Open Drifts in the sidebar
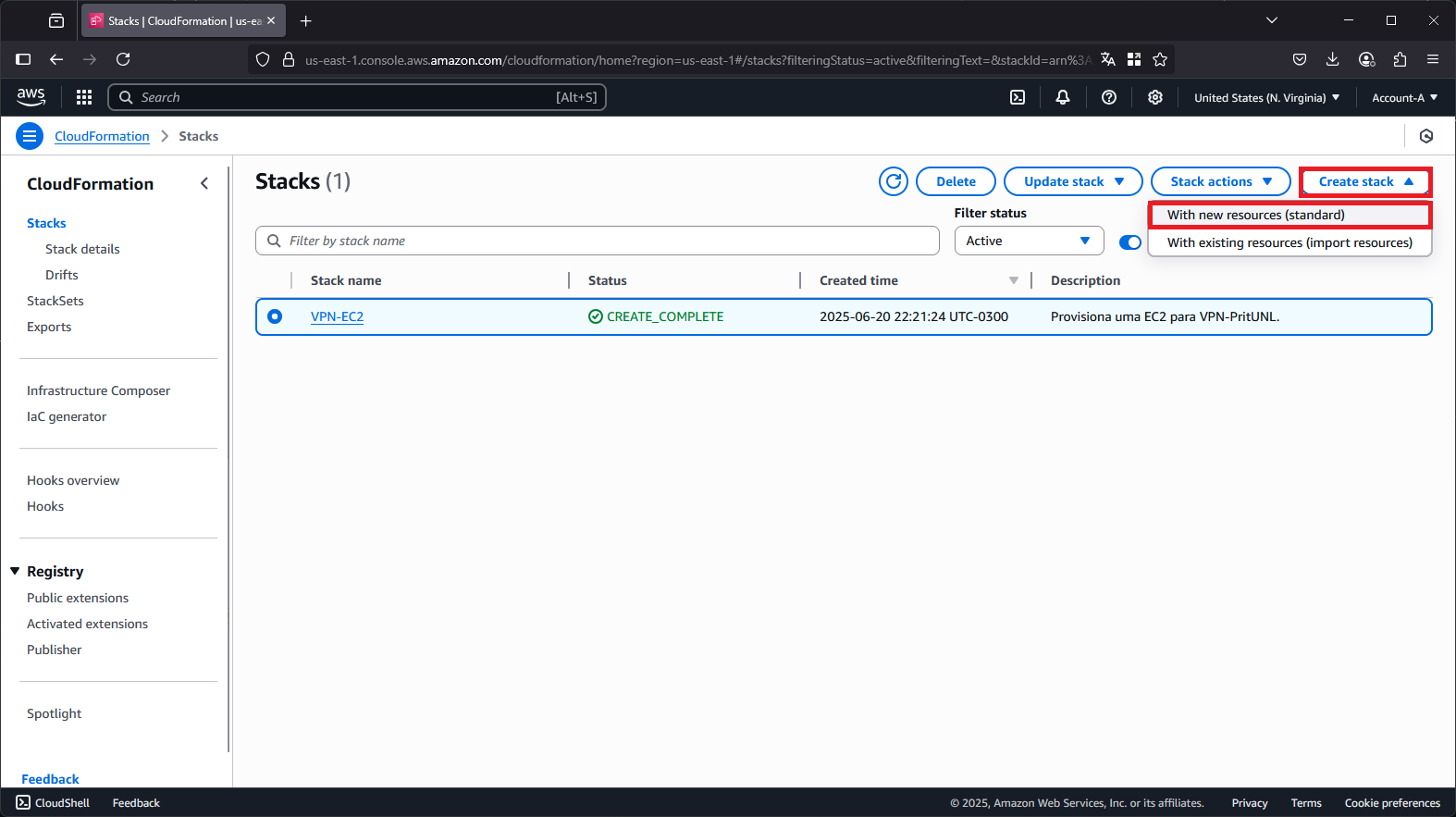This screenshot has width=1456, height=817. 62,275
